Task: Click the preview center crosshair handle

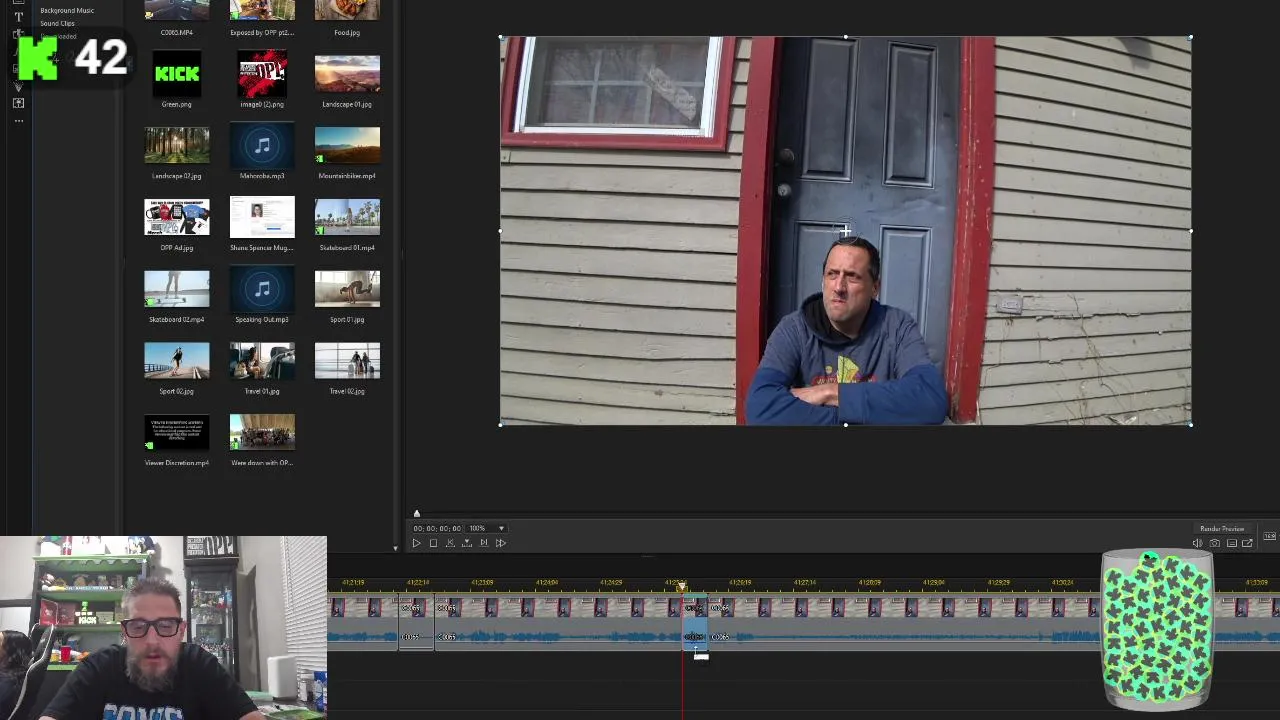Action: 846,231
